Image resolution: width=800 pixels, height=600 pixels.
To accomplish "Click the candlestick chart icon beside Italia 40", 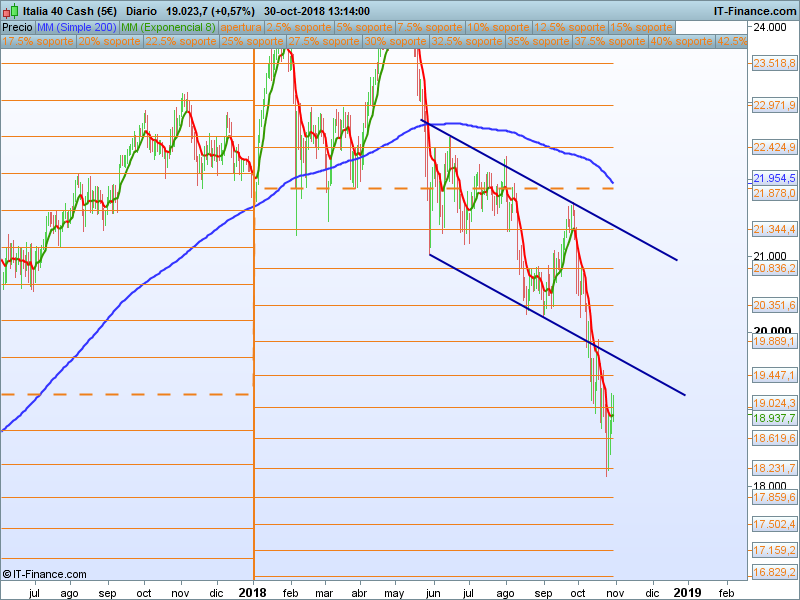I will pyautogui.click(x=10, y=11).
